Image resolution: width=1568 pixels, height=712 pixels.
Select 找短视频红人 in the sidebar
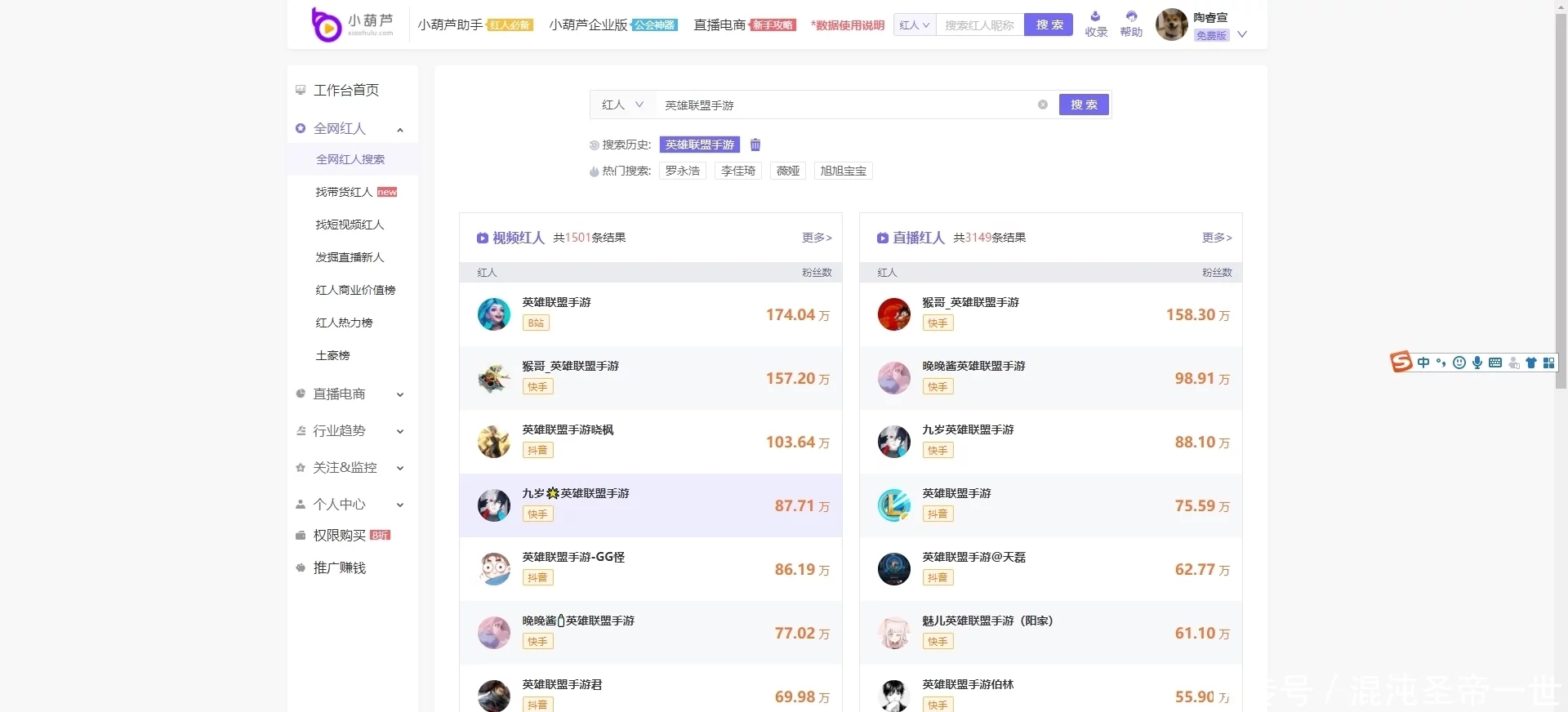[x=350, y=225]
